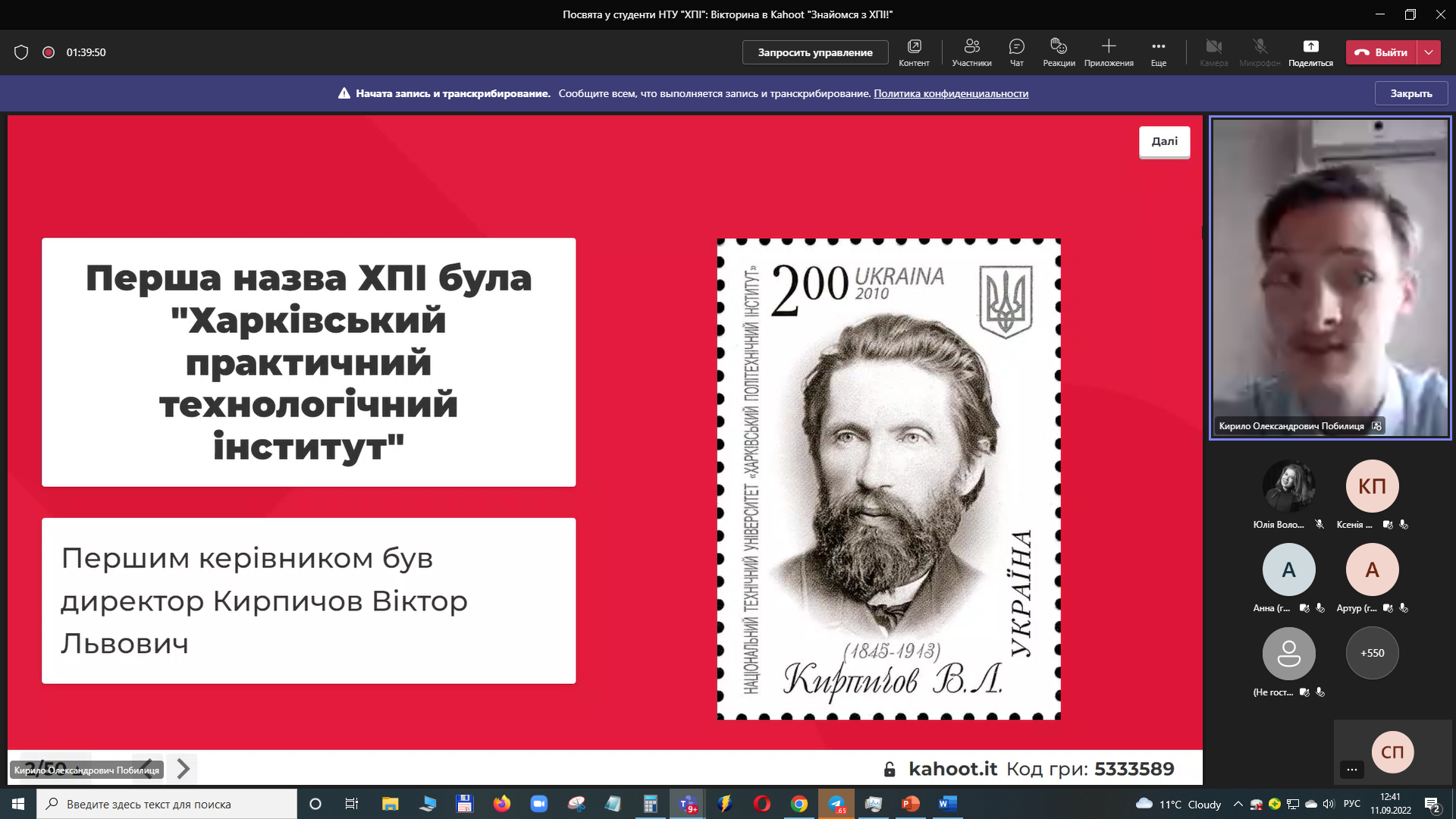This screenshot has height=819, width=1456.
Task: Open Word from the taskbar
Action: tap(948, 804)
